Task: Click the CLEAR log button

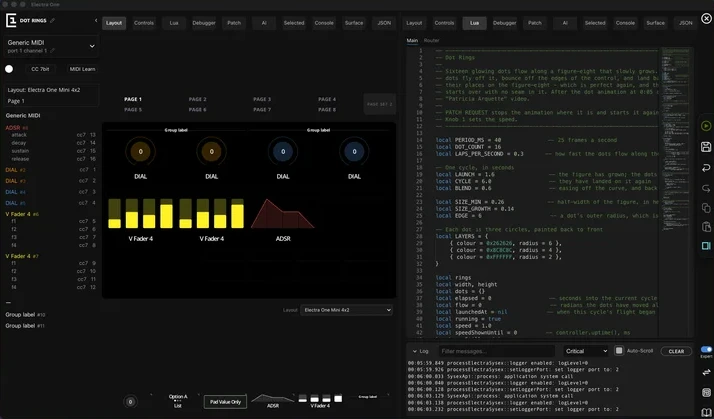Action: coord(676,351)
